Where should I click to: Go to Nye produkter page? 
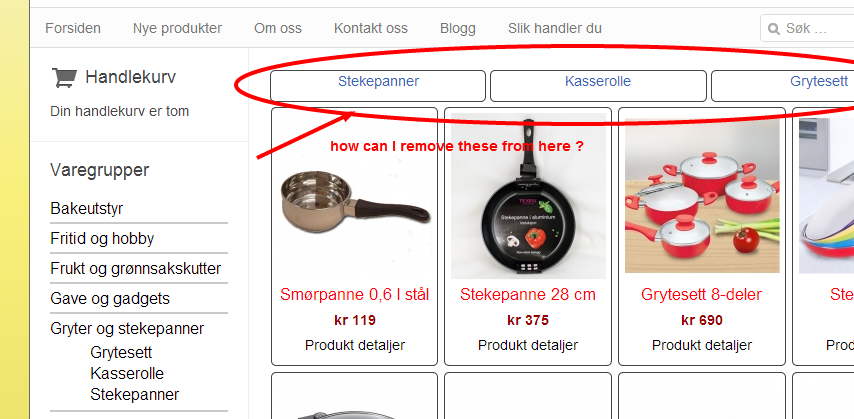[178, 28]
